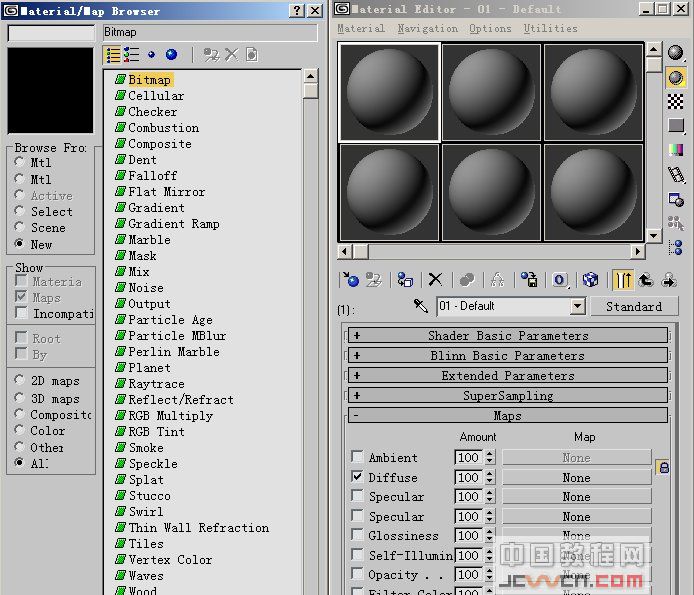
Task: Select View List mode in the browser toolbar
Action: click(112, 55)
